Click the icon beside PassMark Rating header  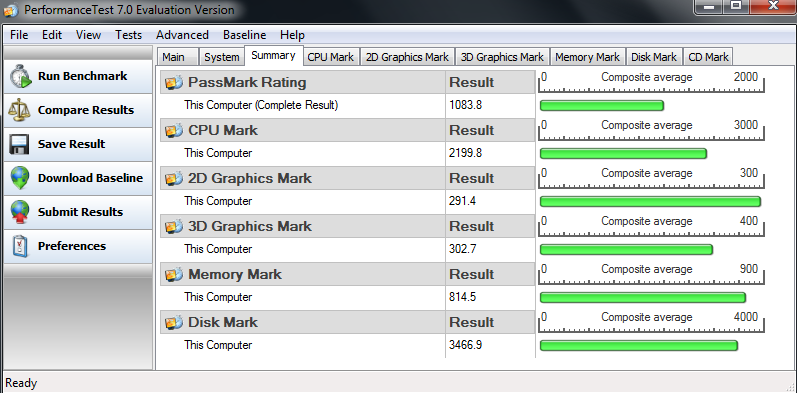click(174, 82)
